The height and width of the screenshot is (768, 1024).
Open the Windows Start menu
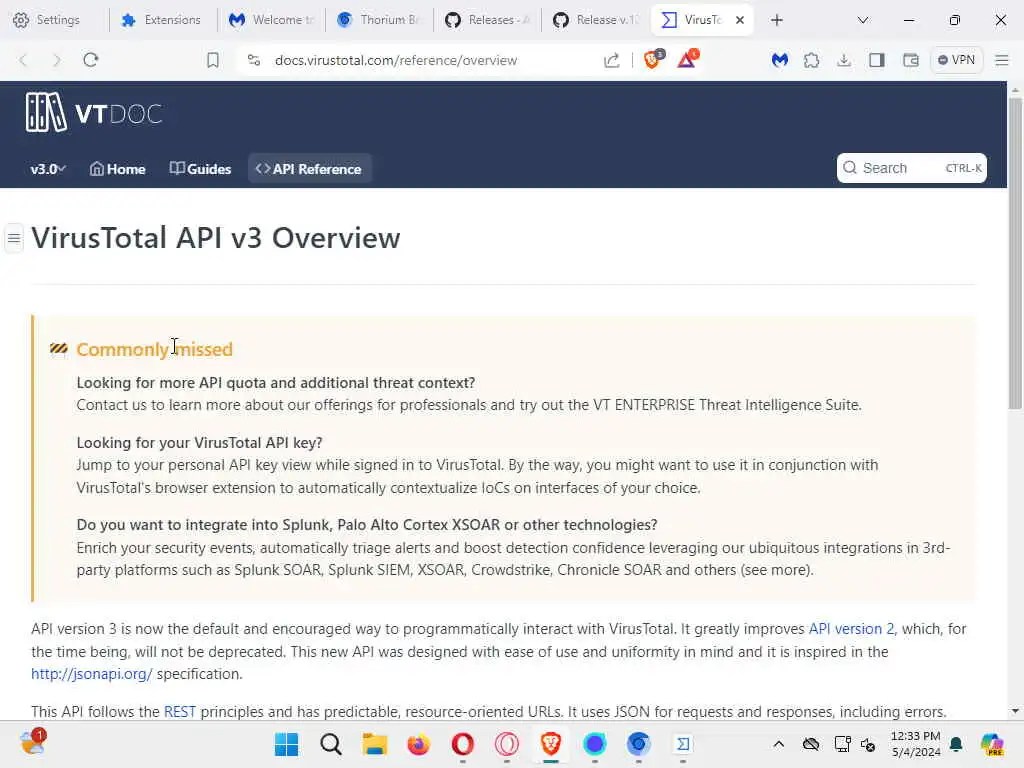coord(286,744)
